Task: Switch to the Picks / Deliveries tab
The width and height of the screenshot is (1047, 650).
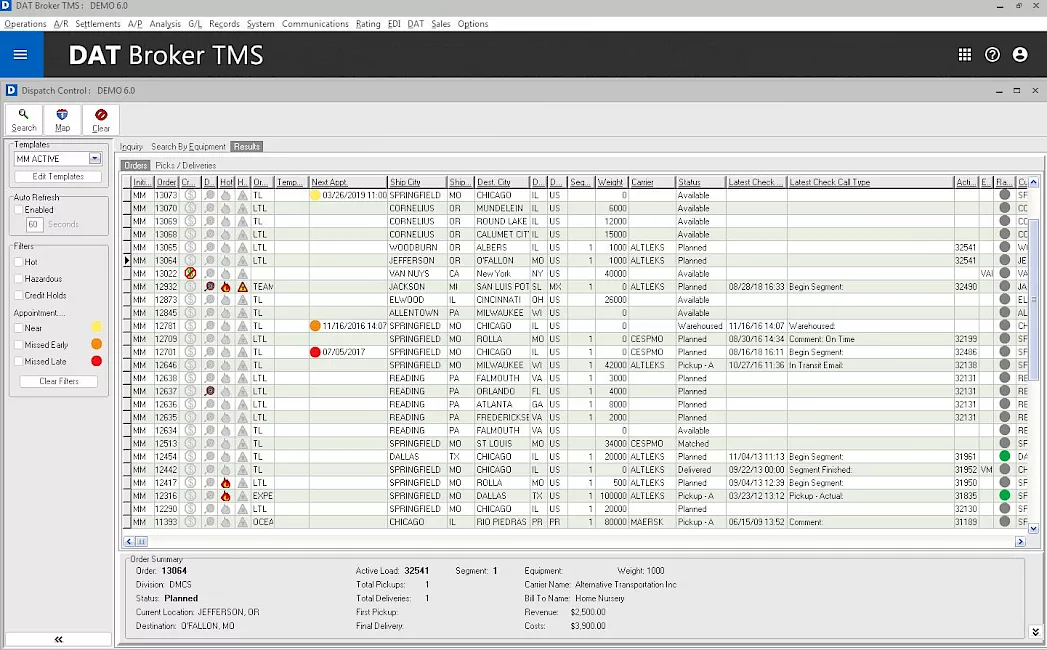Action: click(186, 166)
